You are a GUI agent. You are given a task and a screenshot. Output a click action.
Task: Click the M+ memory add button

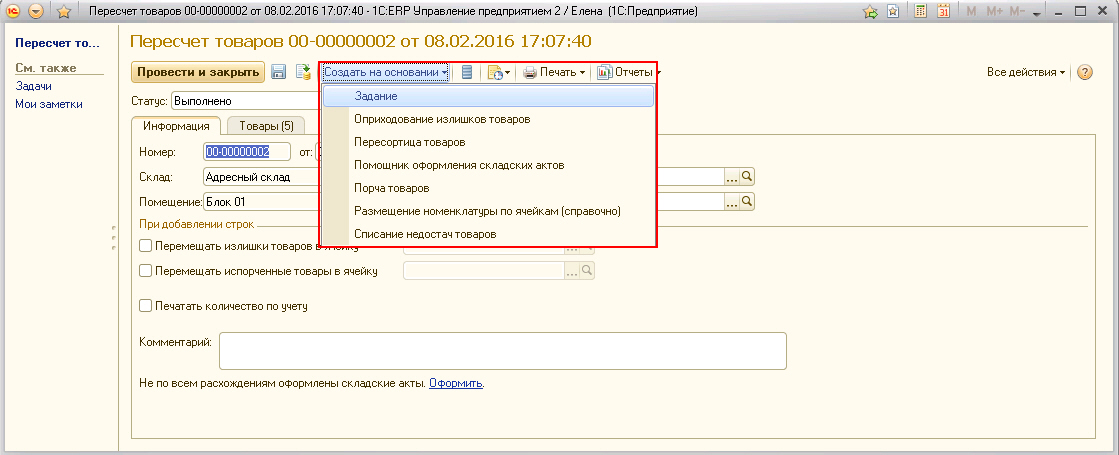click(995, 11)
